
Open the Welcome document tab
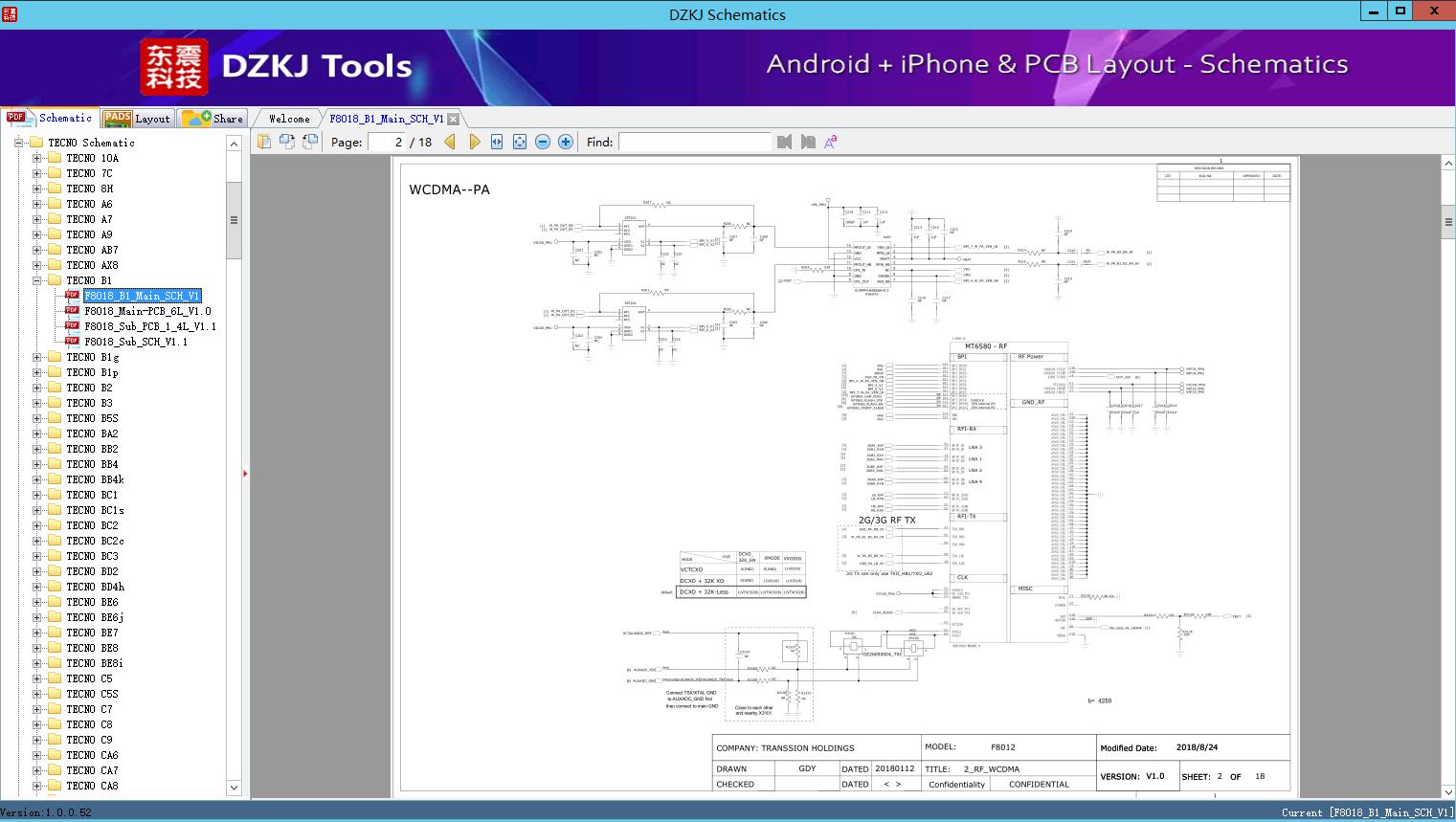(289, 119)
